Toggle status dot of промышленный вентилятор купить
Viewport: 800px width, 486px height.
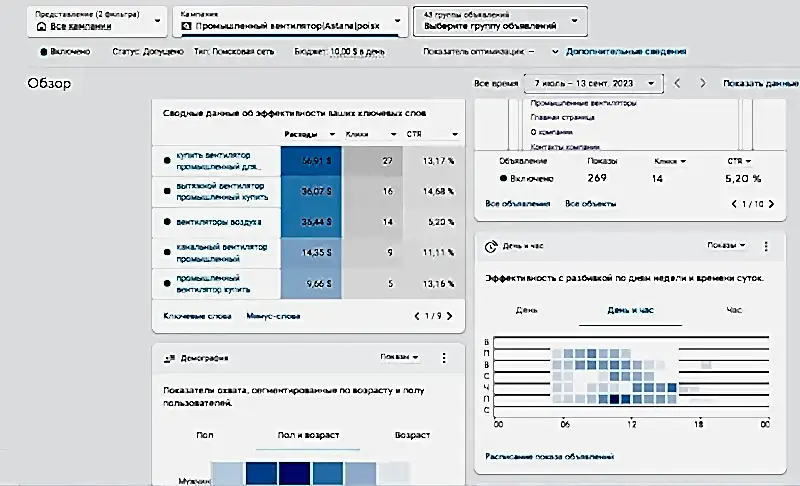167,283
